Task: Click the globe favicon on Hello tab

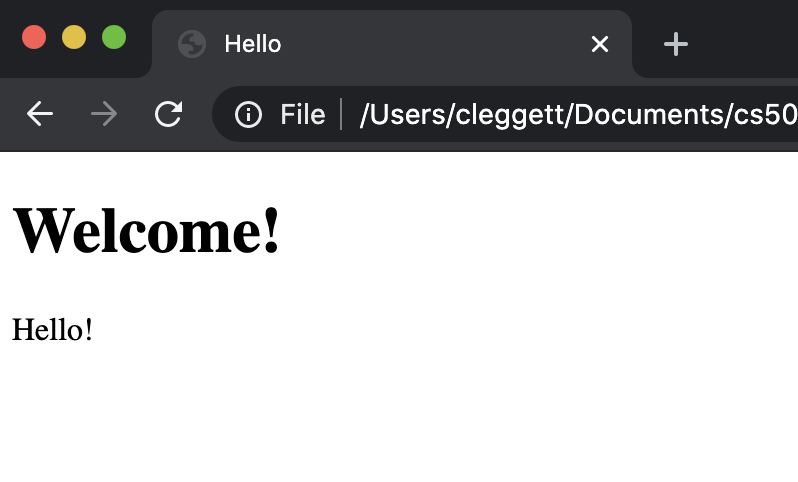Action: coord(191,44)
